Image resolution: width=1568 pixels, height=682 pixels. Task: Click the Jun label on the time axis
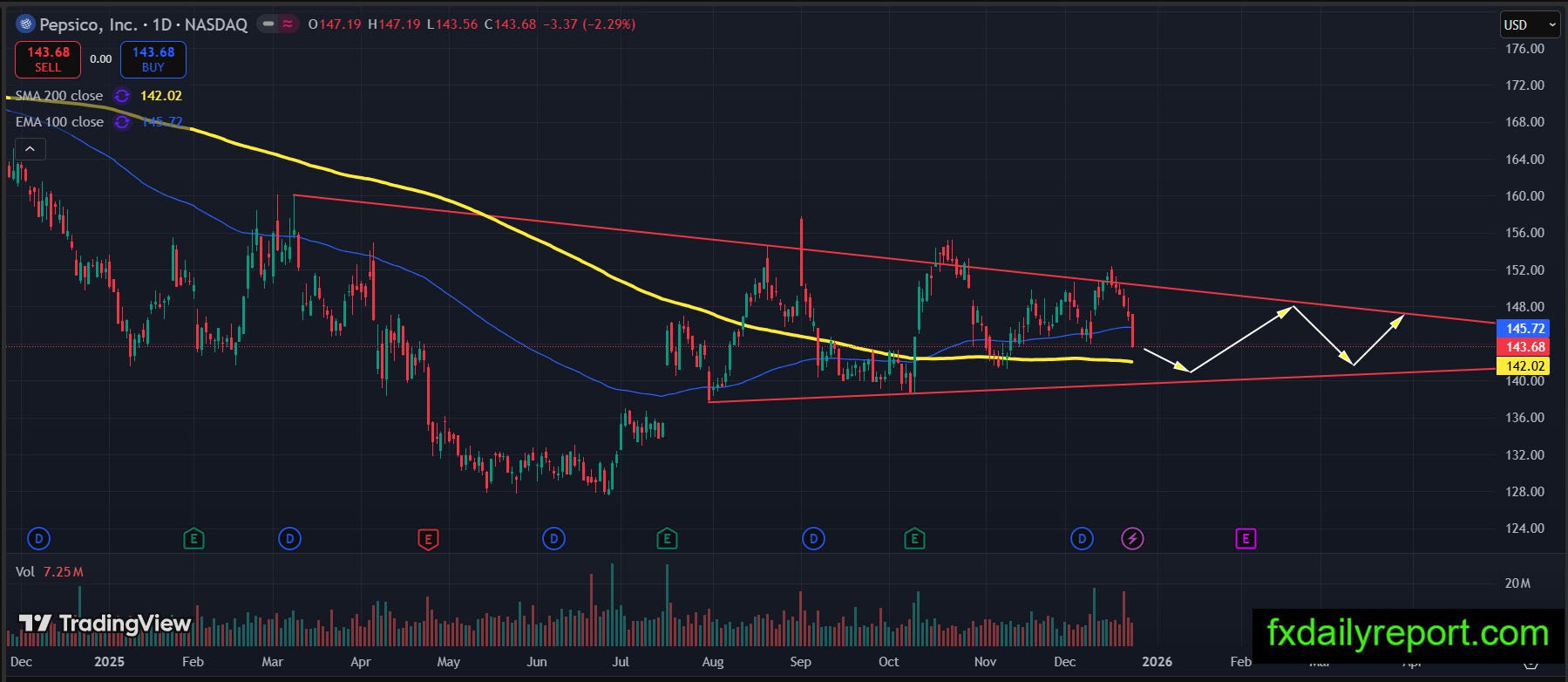coord(537,662)
